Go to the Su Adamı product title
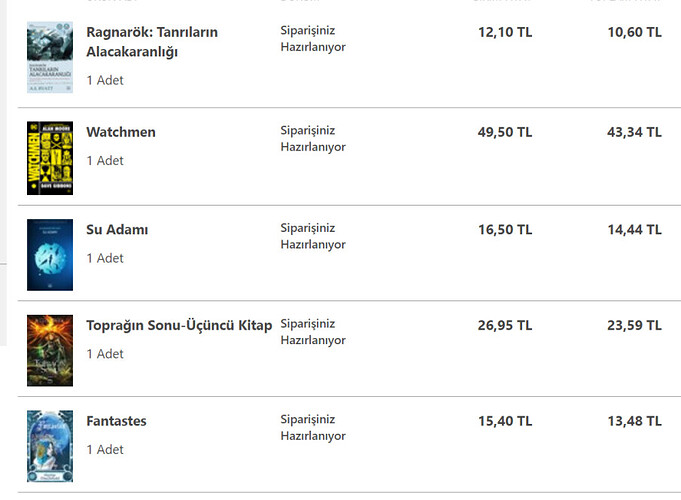Image resolution: width=681 pixels, height=500 pixels. (117, 230)
